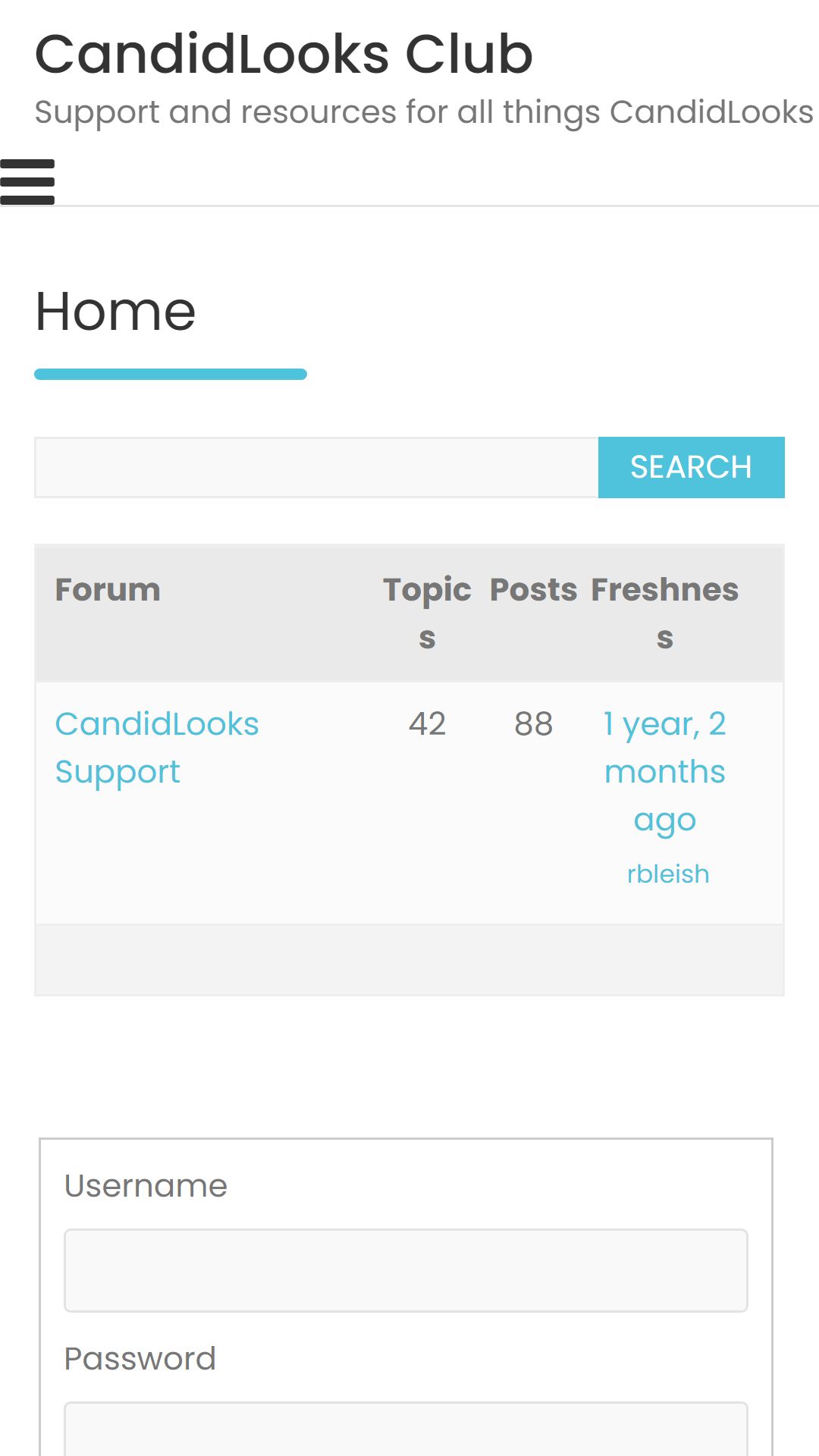Click the SEARCH button
Image resolution: width=819 pixels, height=1456 pixels.
pyautogui.click(x=691, y=467)
